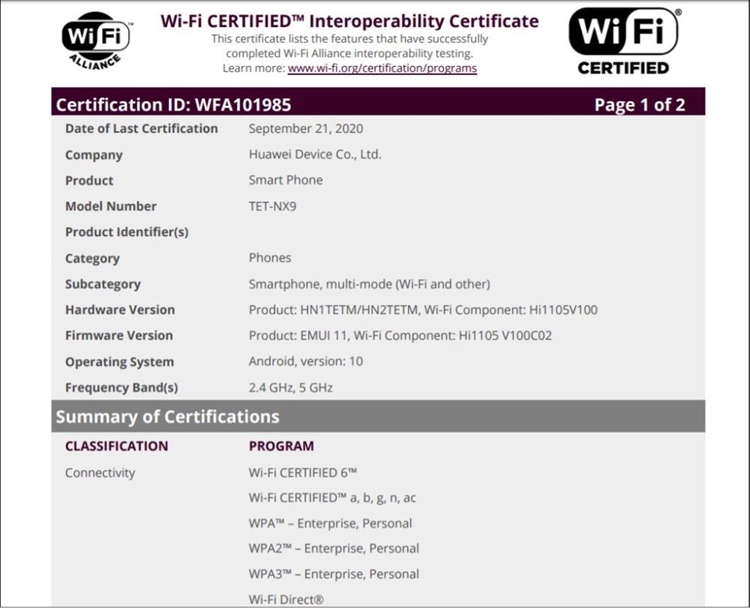Screen dimensions: 750x608
Task: Select the EMUI 11 firmware value
Action: pos(400,335)
